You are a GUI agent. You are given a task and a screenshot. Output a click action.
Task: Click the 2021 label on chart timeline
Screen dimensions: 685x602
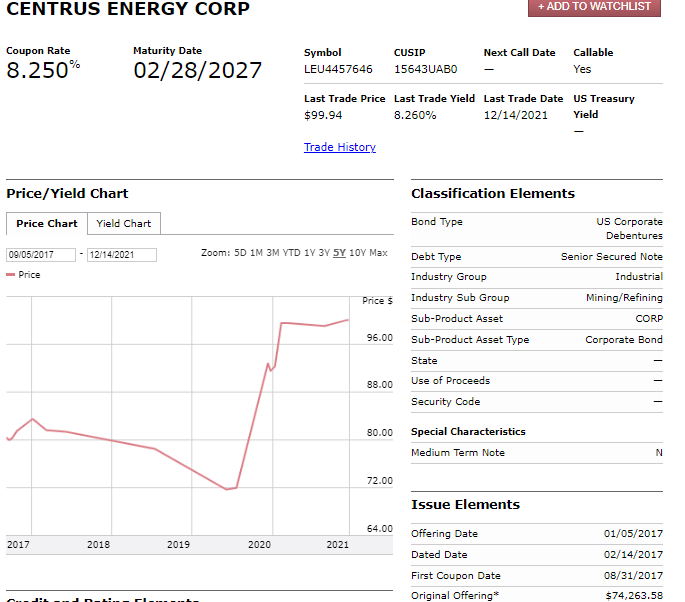pos(338,545)
